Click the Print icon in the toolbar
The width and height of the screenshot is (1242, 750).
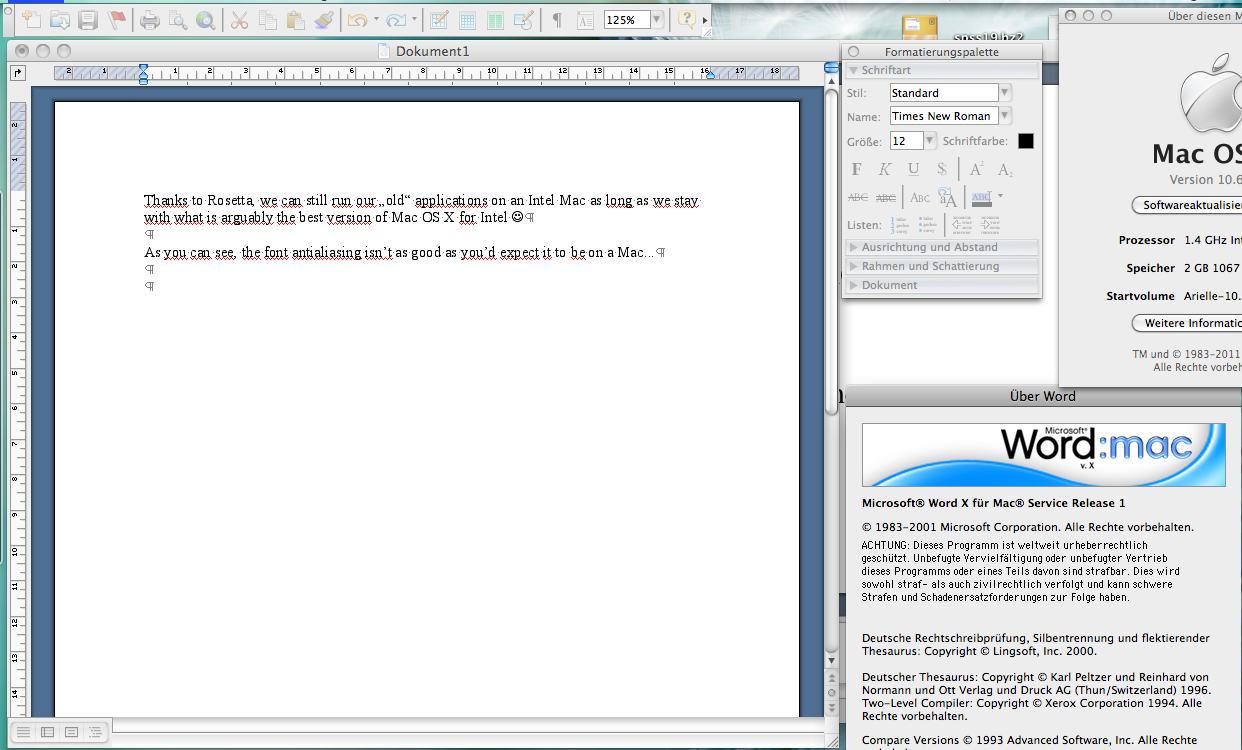click(150, 19)
